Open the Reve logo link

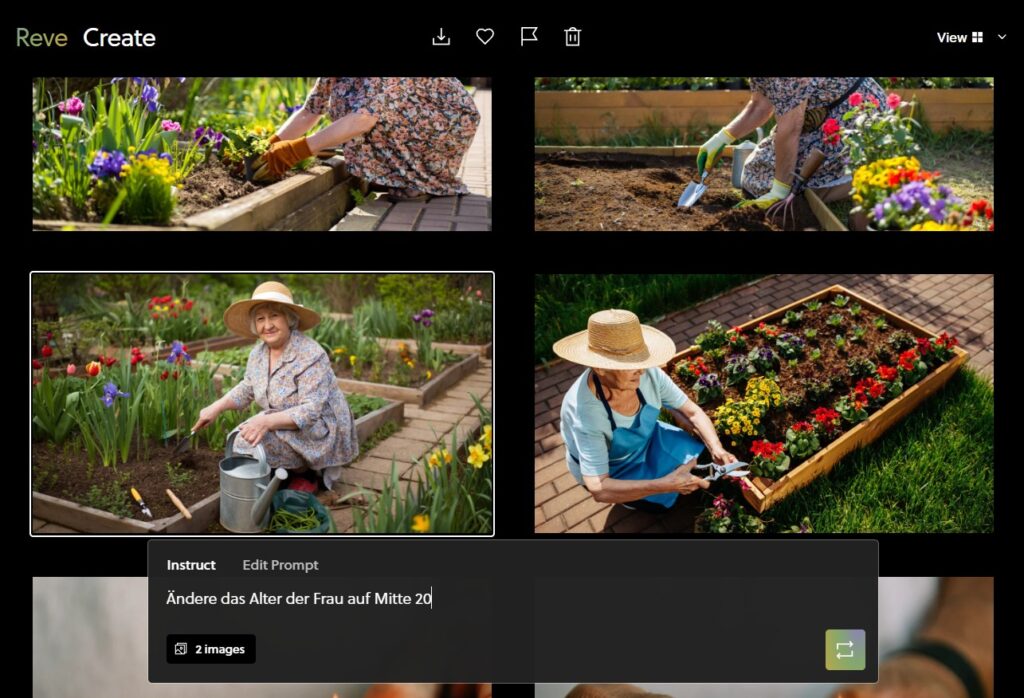pyautogui.click(x=41, y=38)
